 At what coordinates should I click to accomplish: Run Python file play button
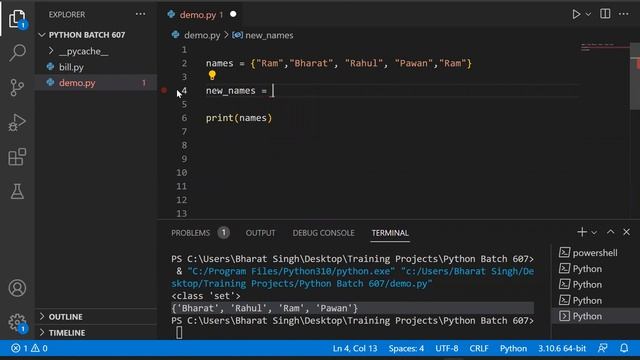576,14
